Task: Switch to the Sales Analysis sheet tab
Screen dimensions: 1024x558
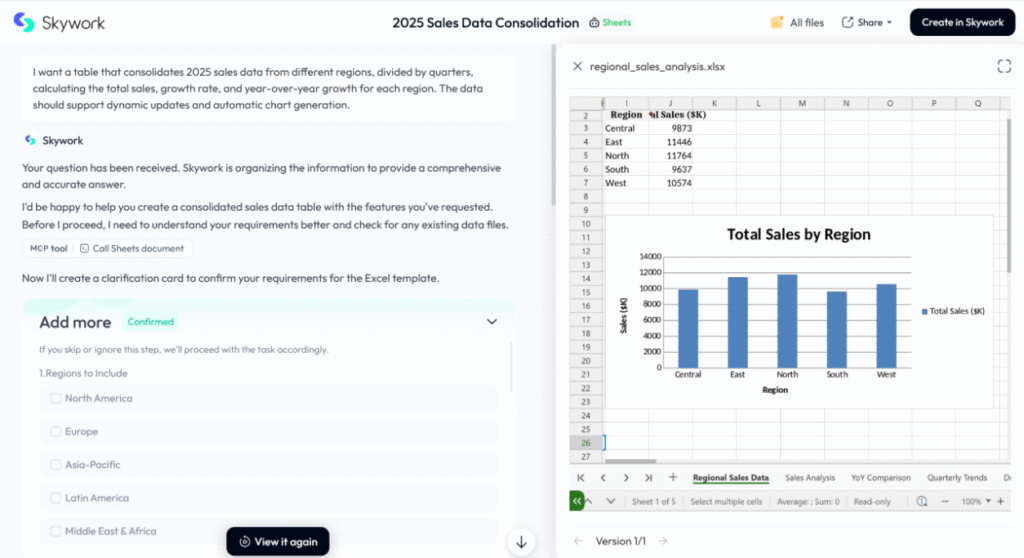Action: tap(810, 478)
